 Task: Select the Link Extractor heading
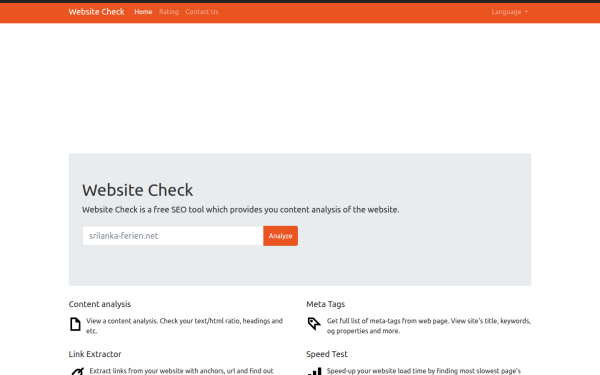click(x=95, y=354)
